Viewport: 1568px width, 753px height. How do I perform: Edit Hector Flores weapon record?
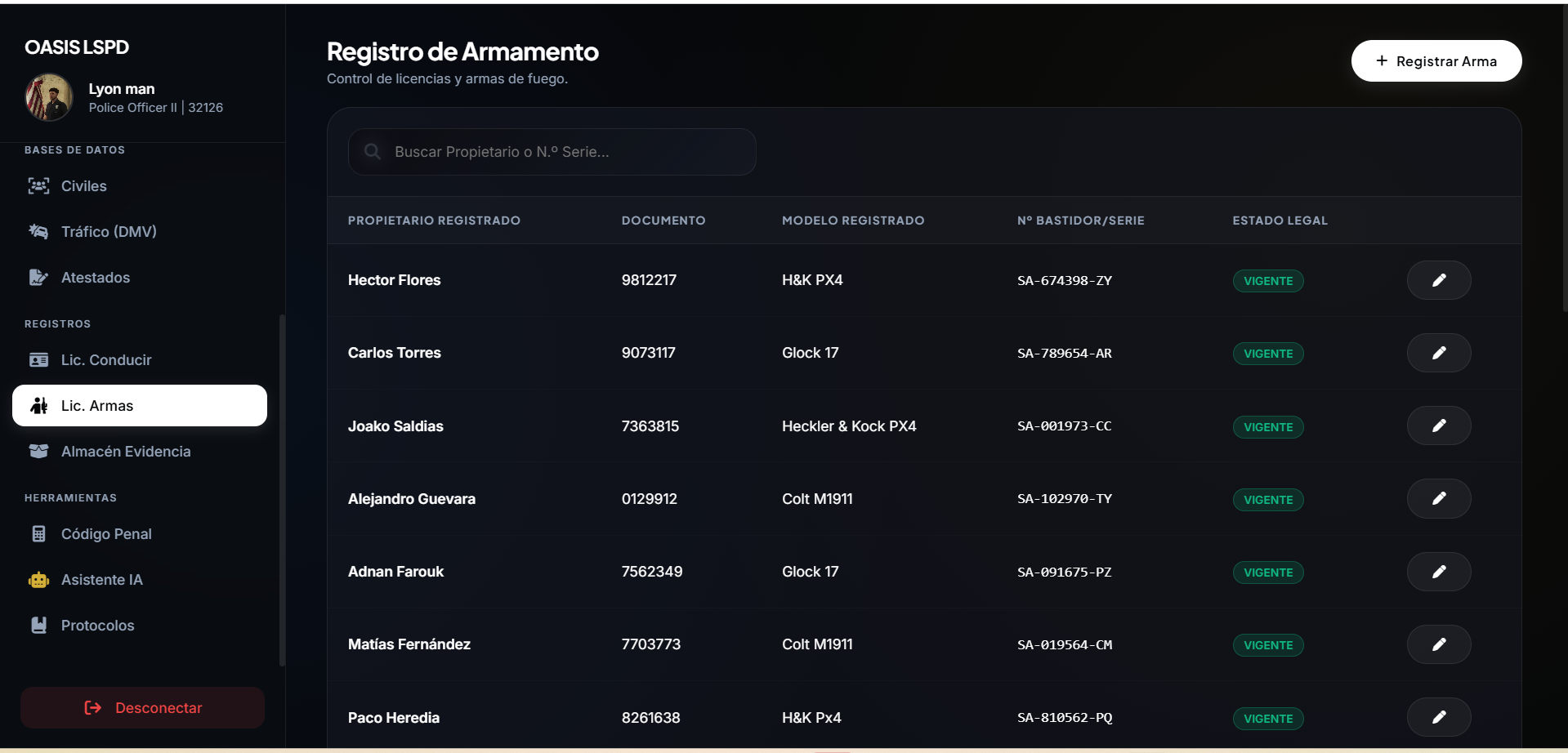click(x=1439, y=280)
